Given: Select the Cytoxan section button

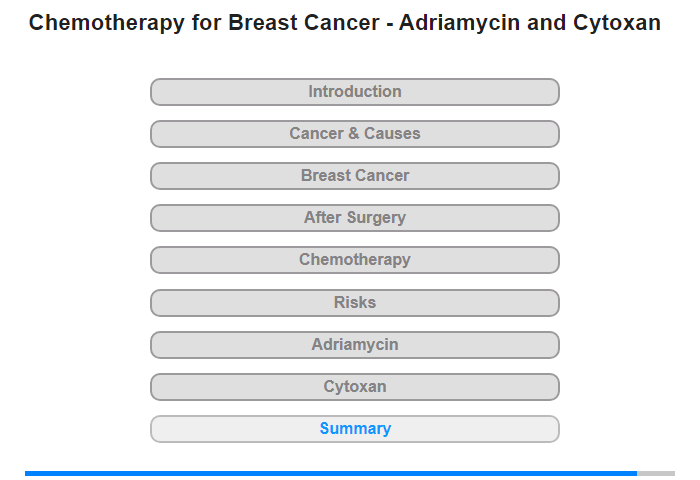Looking at the screenshot, I should [355, 387].
